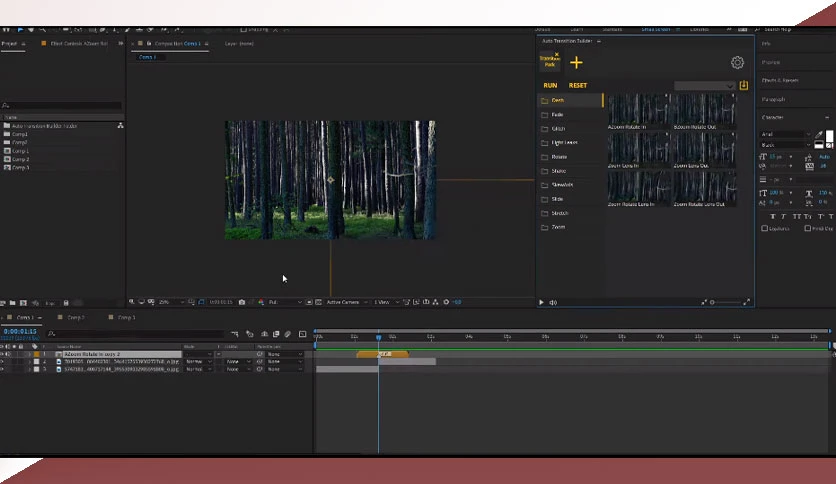Select Comp 2 in Project panel
Viewport: 836px width, 484px height.
[x=20, y=159]
